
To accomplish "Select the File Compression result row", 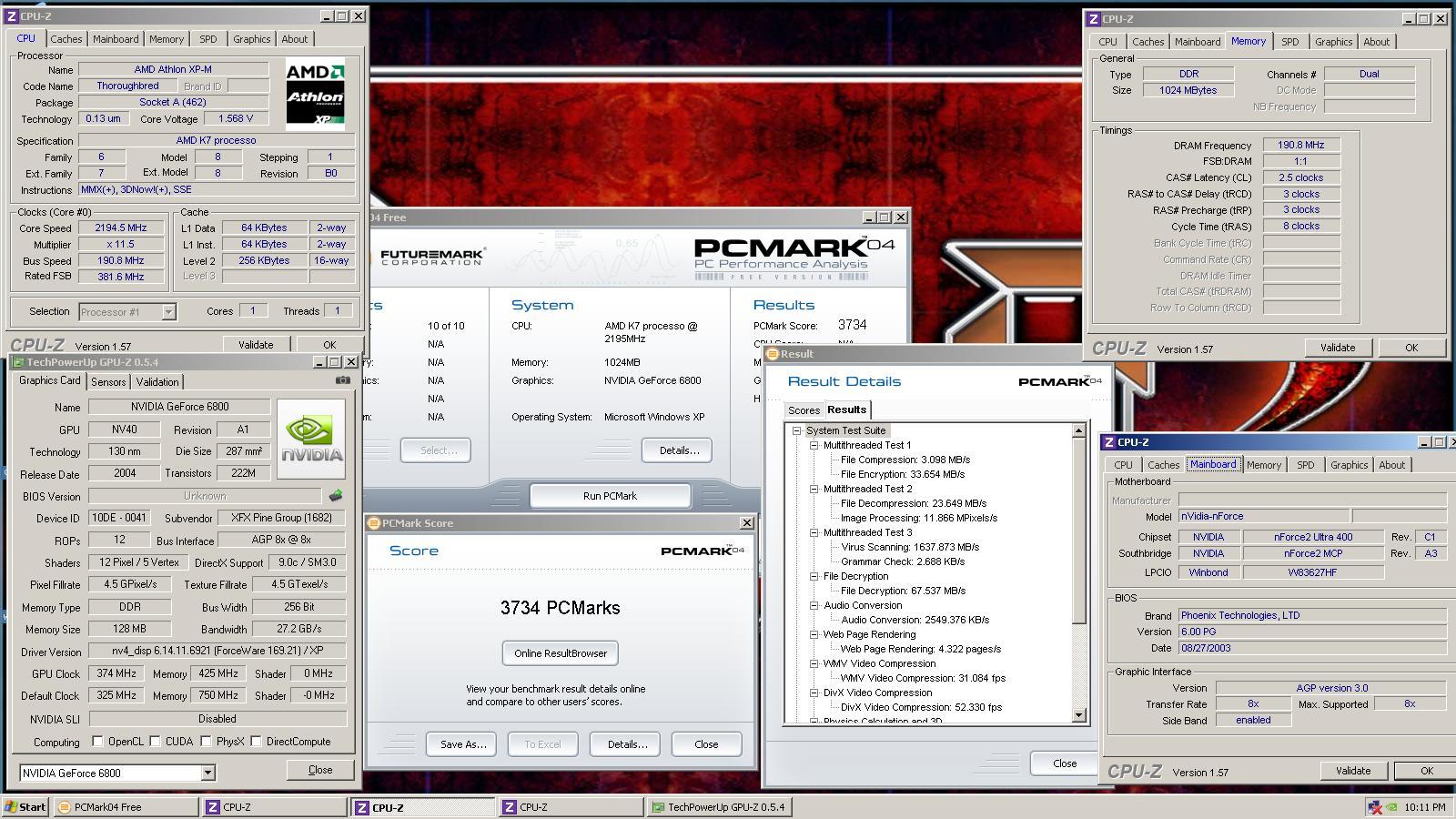I will coord(905,460).
